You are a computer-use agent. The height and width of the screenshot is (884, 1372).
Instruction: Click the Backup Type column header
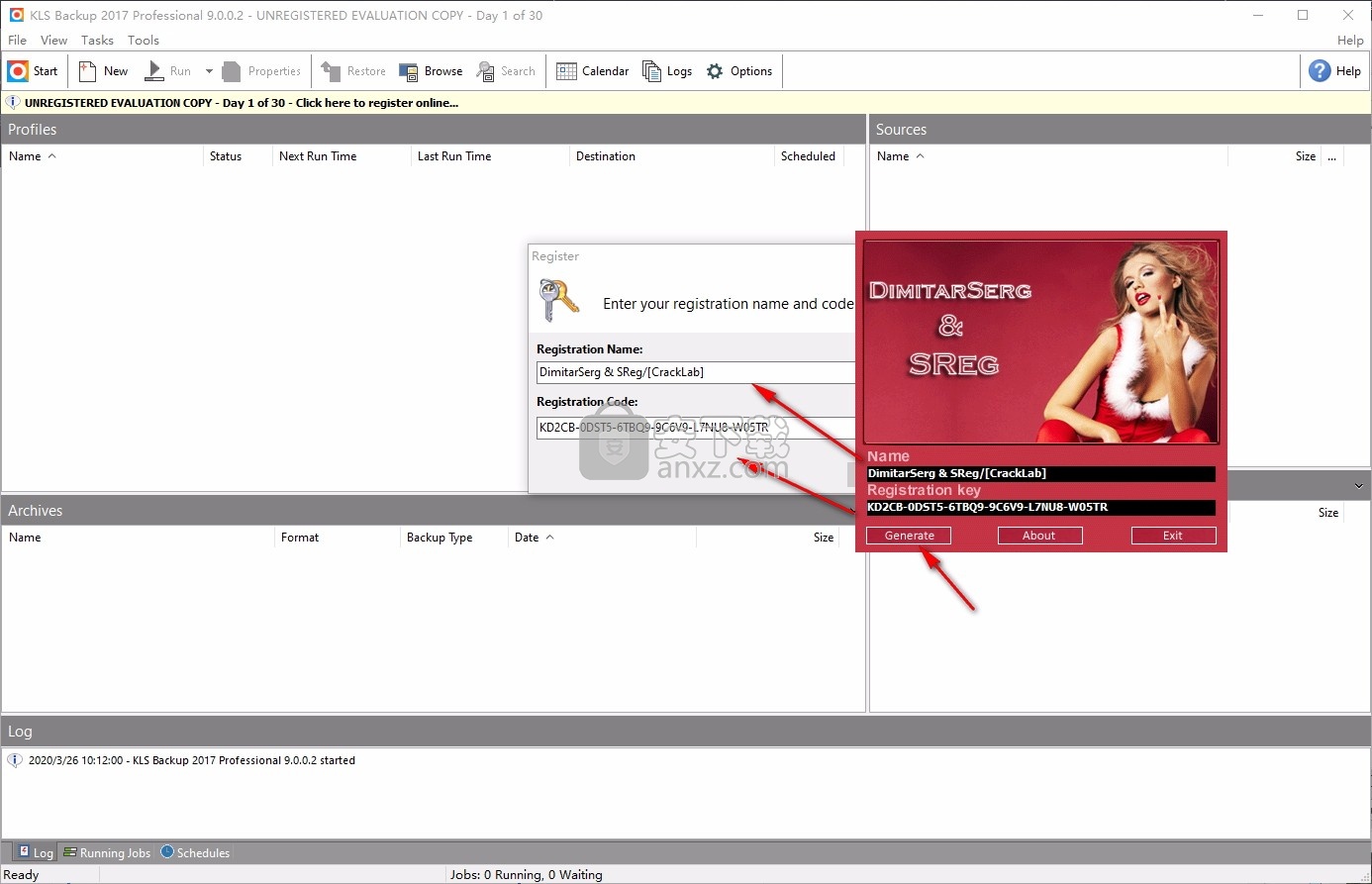tap(453, 538)
